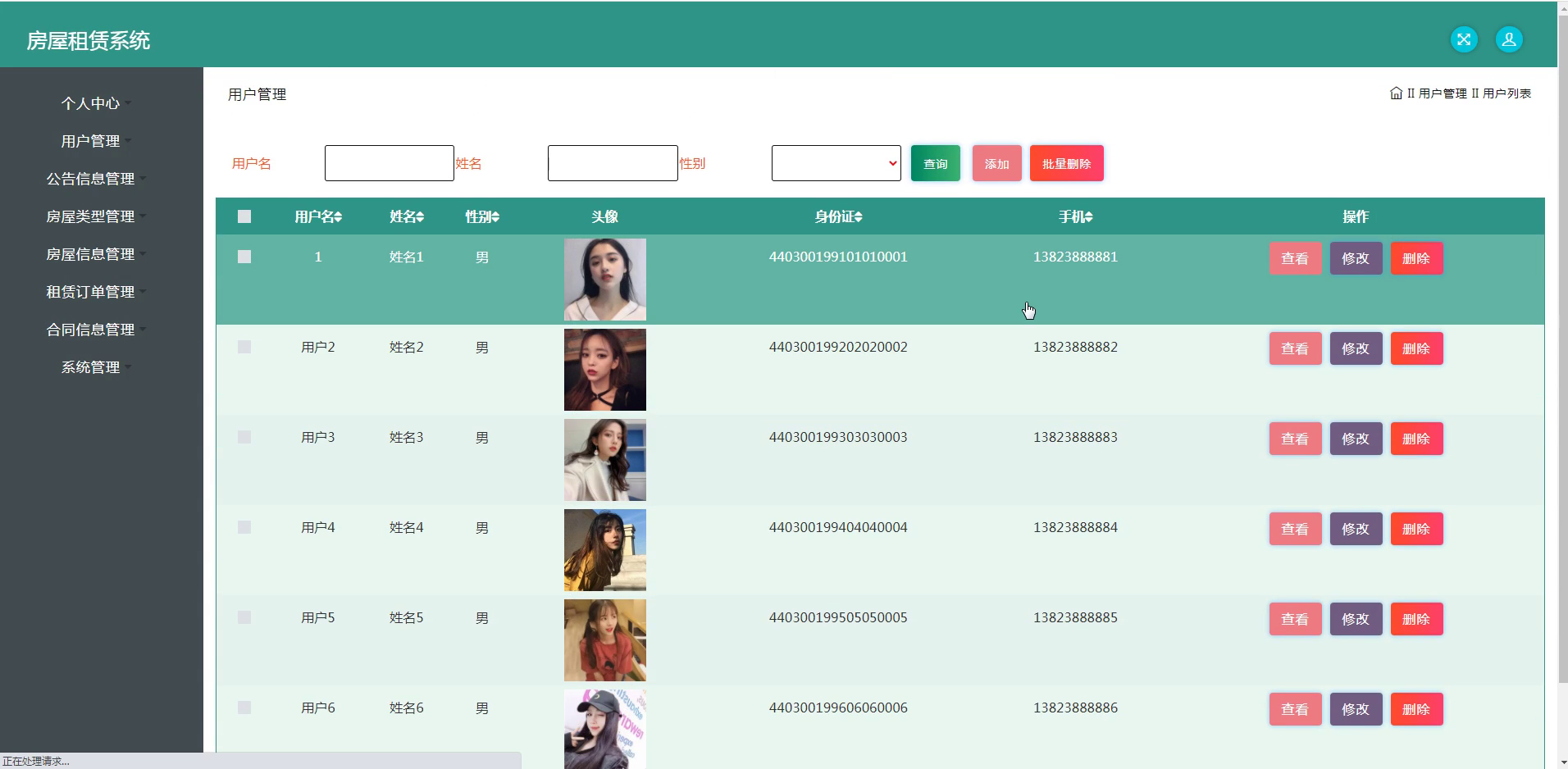Viewport: 1568px width, 769px height.
Task: View details of 用户3 with 查看
Action: click(1295, 439)
